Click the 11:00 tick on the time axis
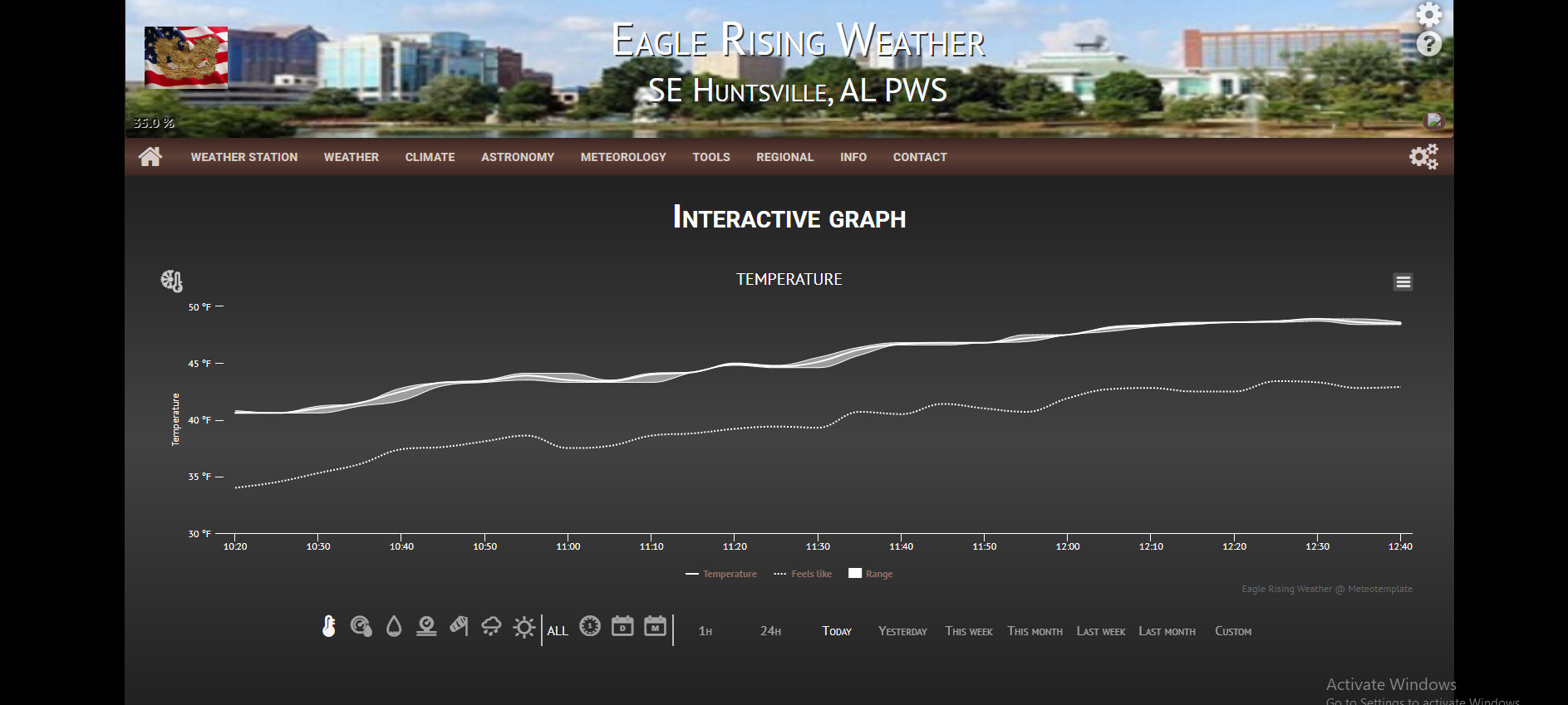The width and height of the screenshot is (1568, 705). [x=568, y=546]
